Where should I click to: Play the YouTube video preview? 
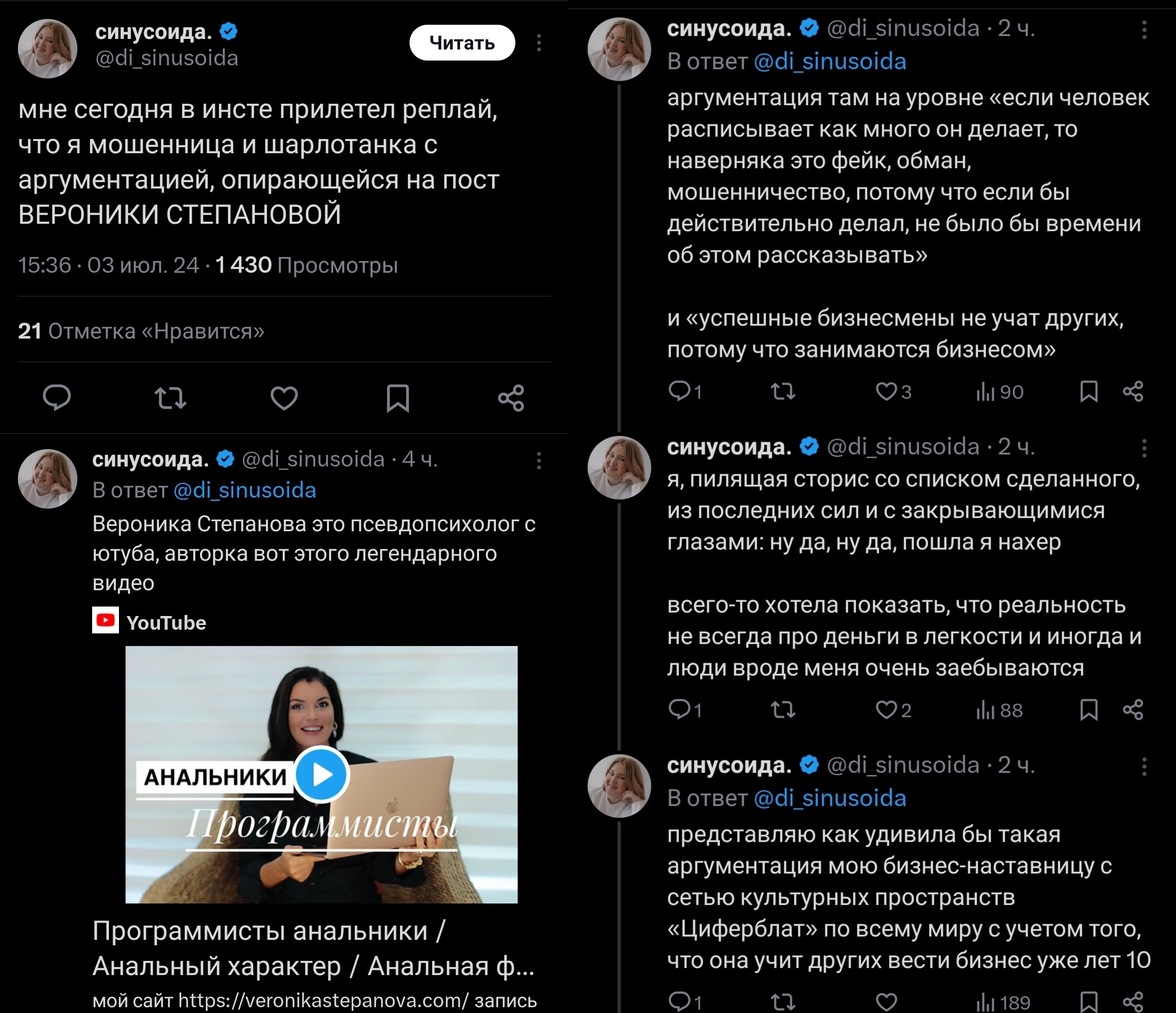pyautogui.click(x=321, y=774)
